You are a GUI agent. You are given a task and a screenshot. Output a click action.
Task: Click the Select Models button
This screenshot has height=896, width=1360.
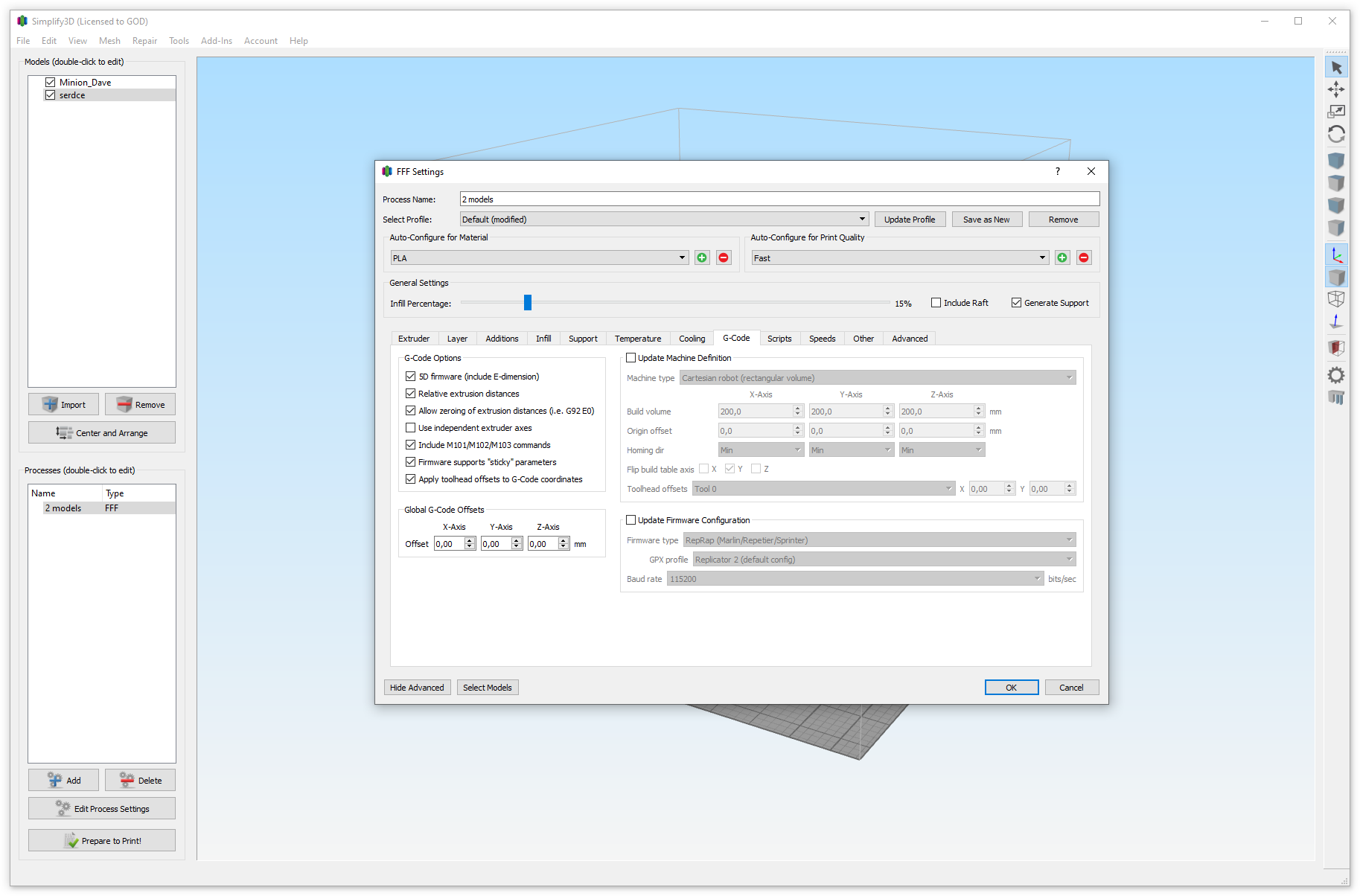tap(488, 688)
